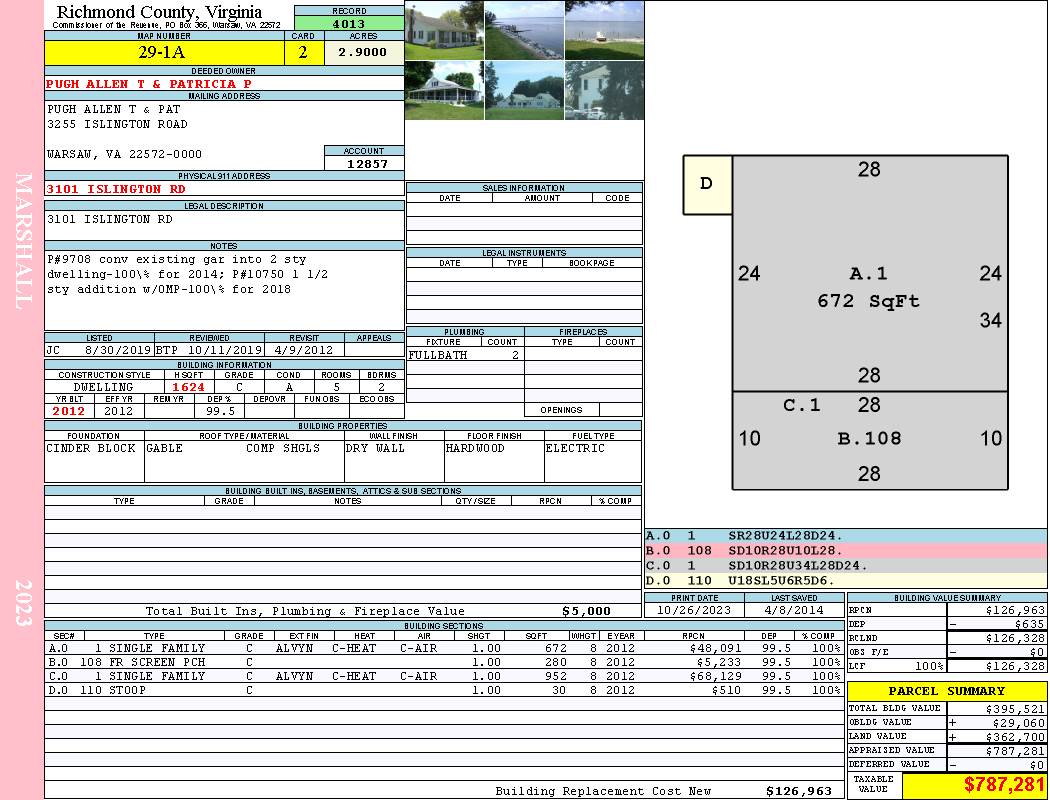Open the top-left house photo thumbnail
This screenshot has width=1050, height=800.
tap(444, 30)
